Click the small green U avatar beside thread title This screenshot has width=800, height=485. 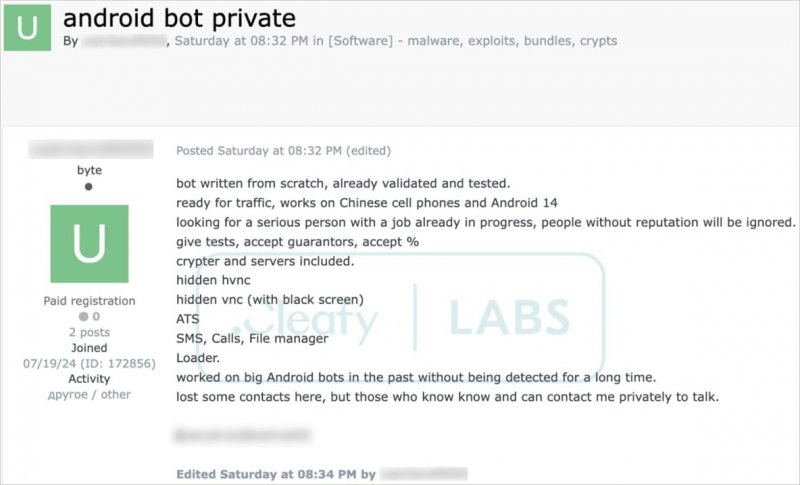pyautogui.click(x=28, y=27)
